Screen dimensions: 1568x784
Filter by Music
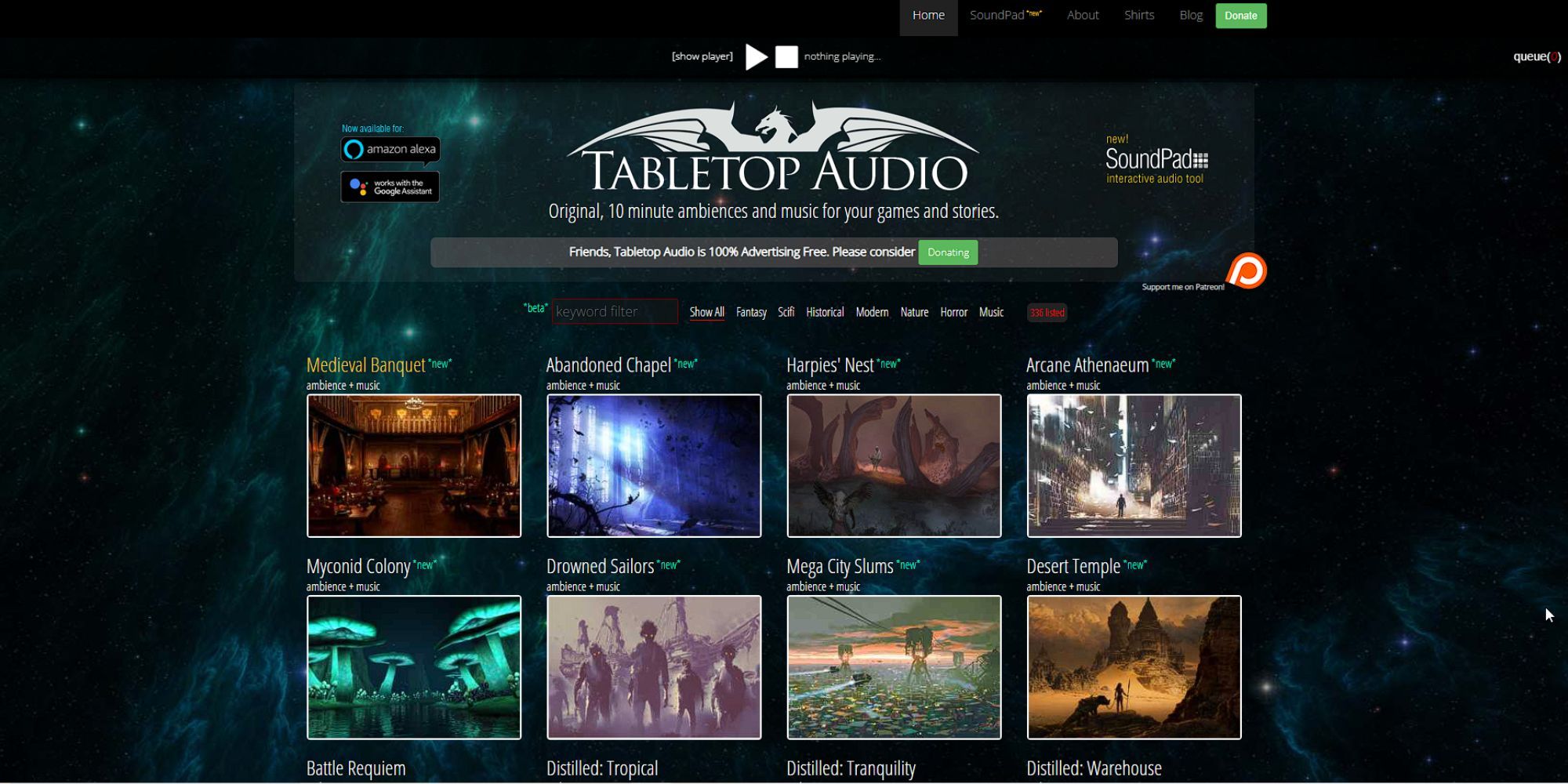point(991,312)
